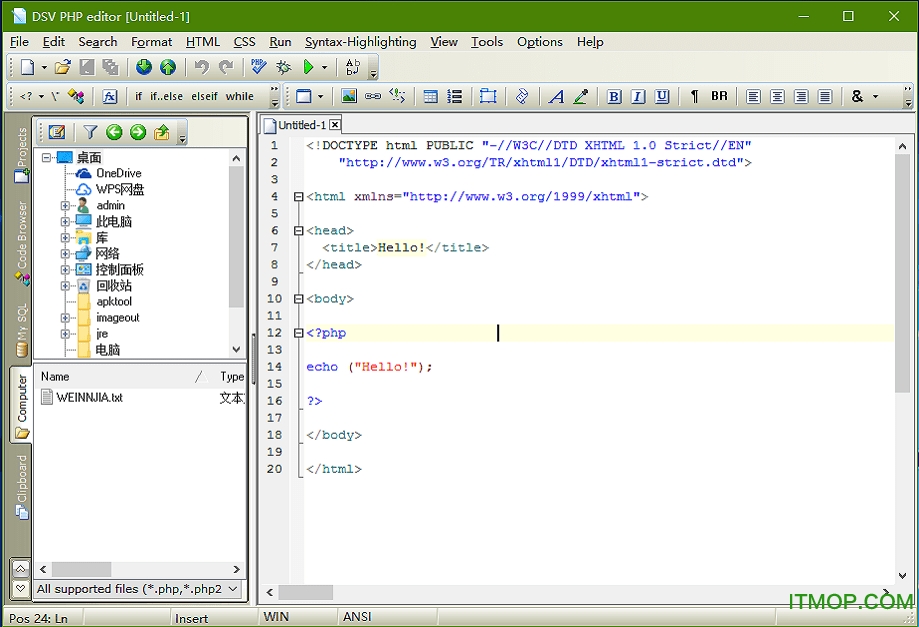The width and height of the screenshot is (919, 627).
Task: Open the font color tool
Action: click(x=580, y=96)
